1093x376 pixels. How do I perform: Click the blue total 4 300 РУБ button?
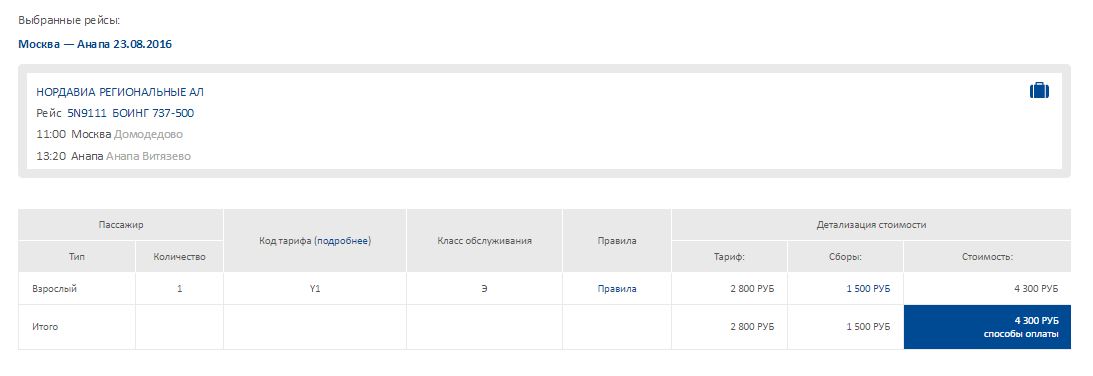click(x=987, y=327)
